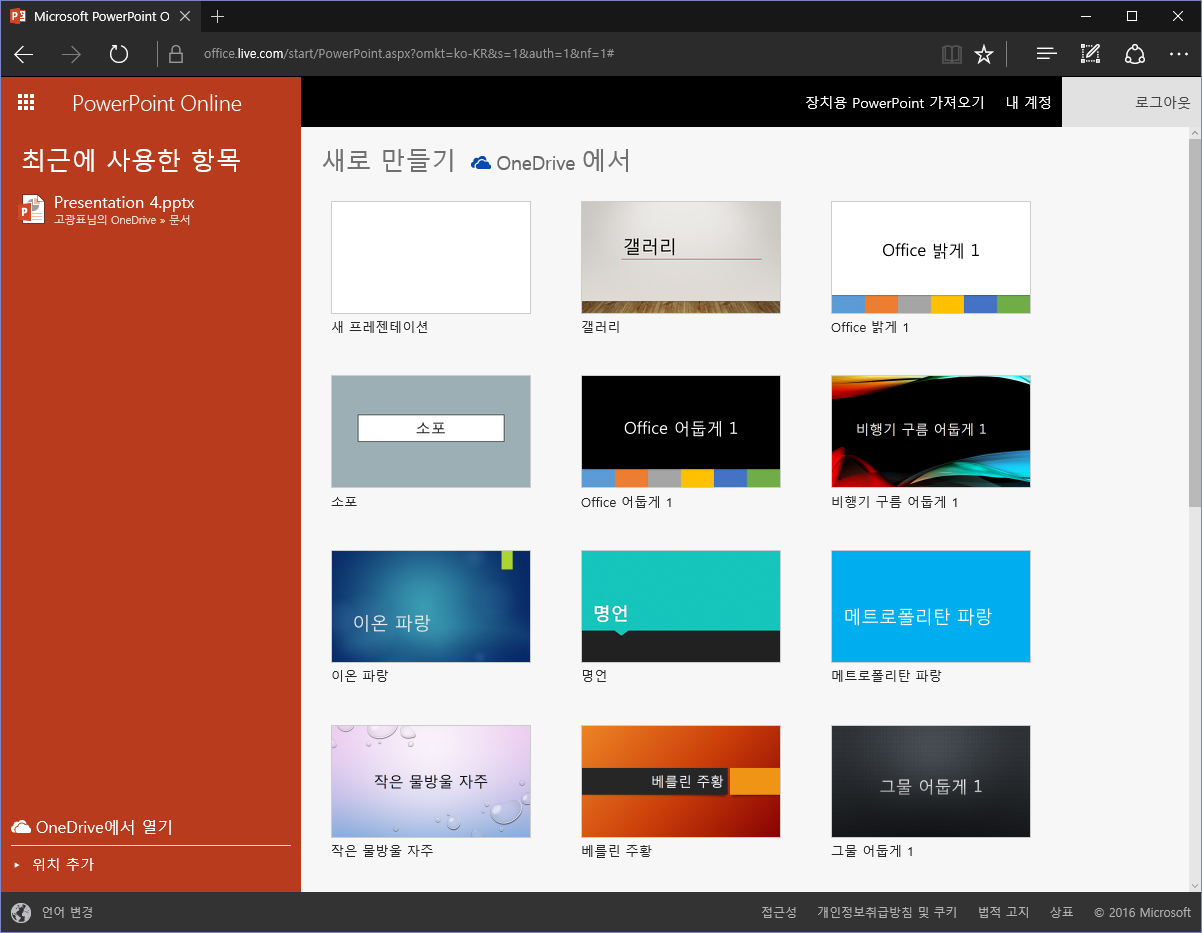
Task: Choose the 메트로폴리탄 파랑 template thumbnail
Action: coord(931,606)
